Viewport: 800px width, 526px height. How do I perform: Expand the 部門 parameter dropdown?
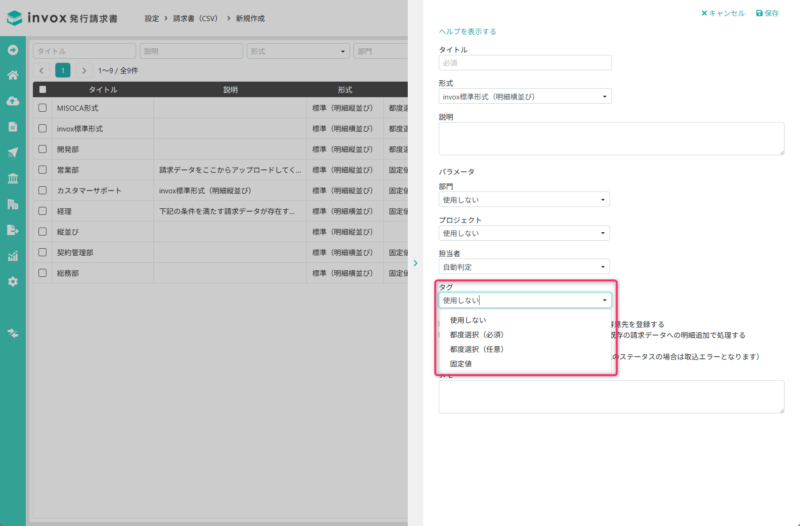point(525,200)
